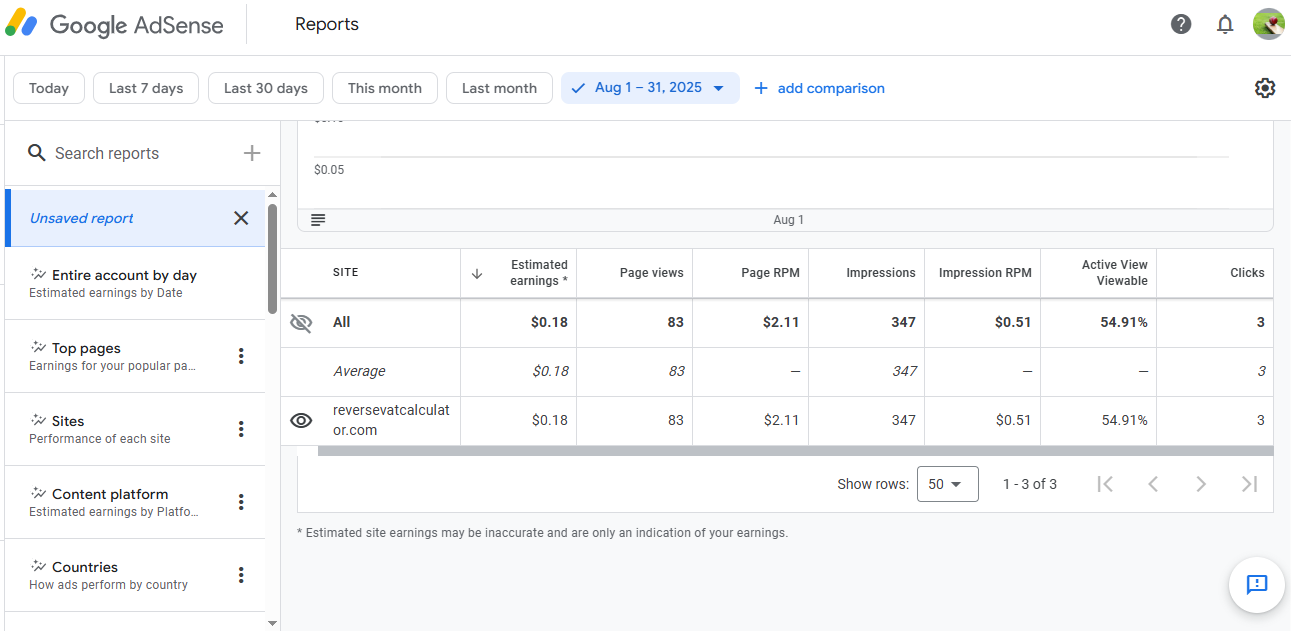Click the chart legend list icon
The image size is (1291, 631).
click(318, 220)
